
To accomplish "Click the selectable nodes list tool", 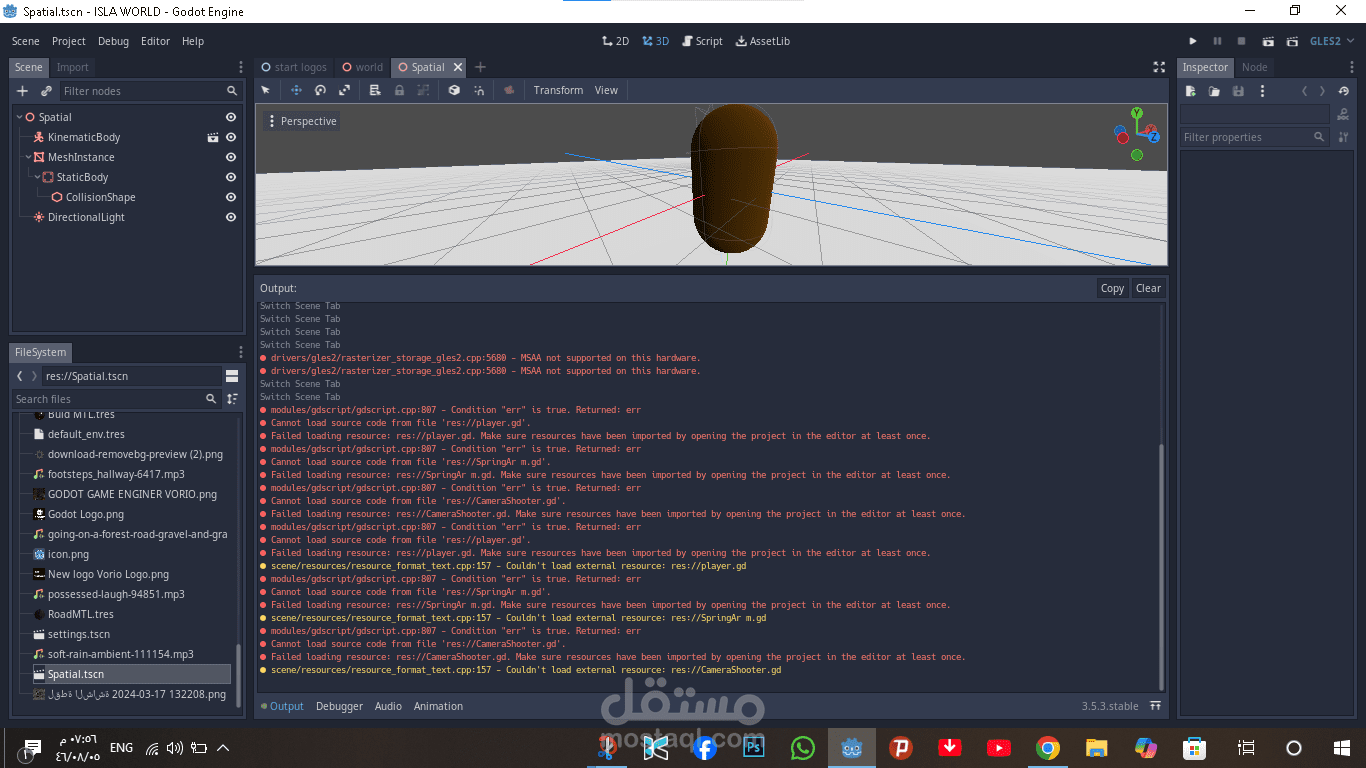I will [375, 90].
